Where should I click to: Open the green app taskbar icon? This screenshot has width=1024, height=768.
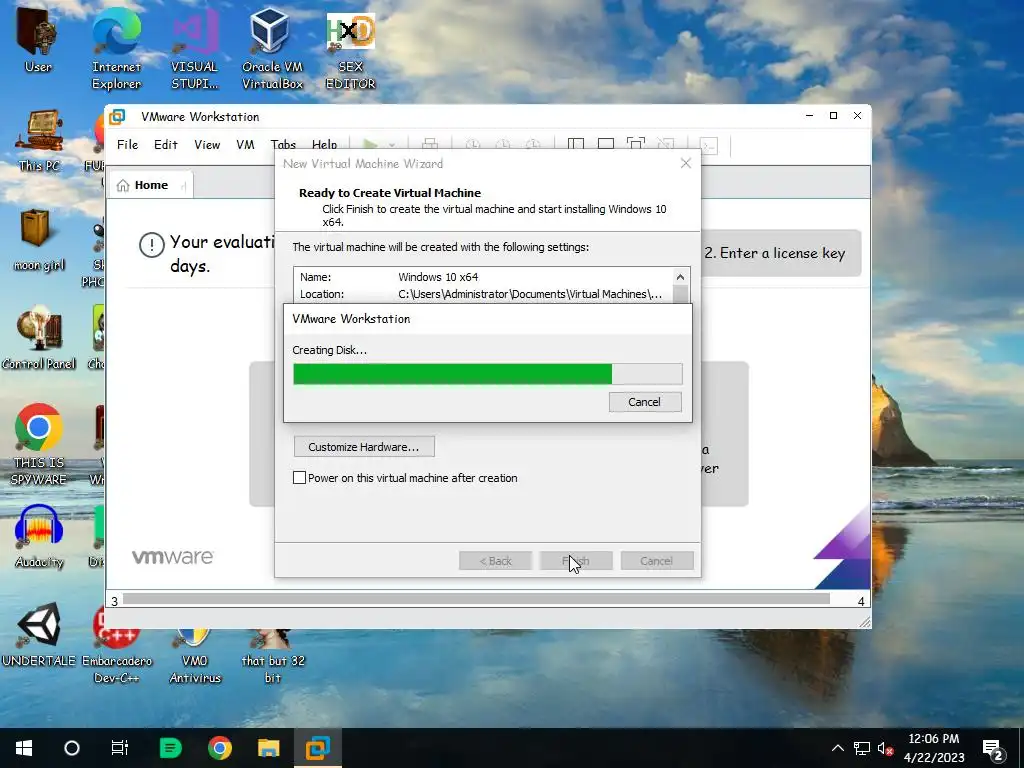point(170,748)
